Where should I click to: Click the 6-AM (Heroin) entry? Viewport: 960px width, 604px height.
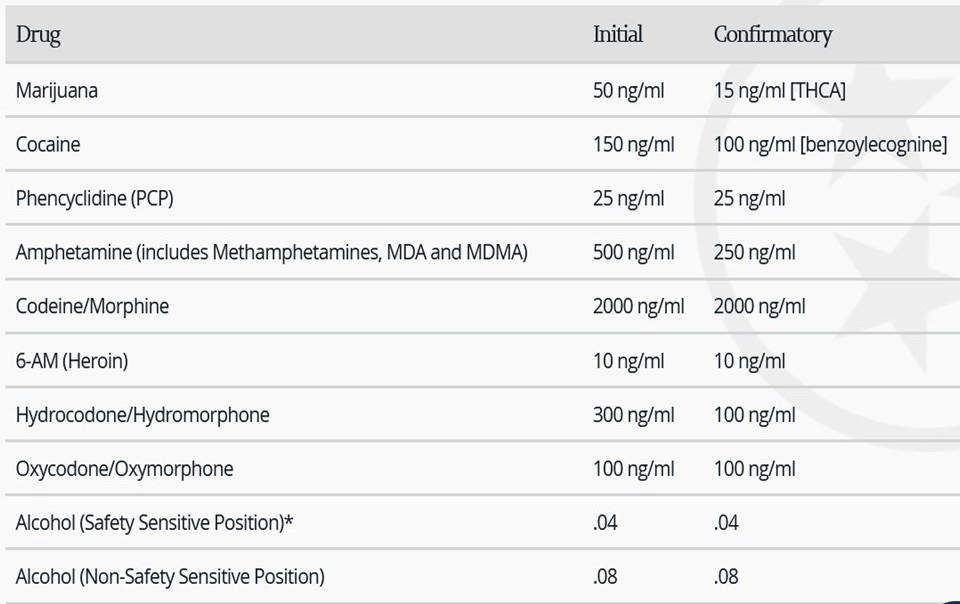(x=72, y=360)
